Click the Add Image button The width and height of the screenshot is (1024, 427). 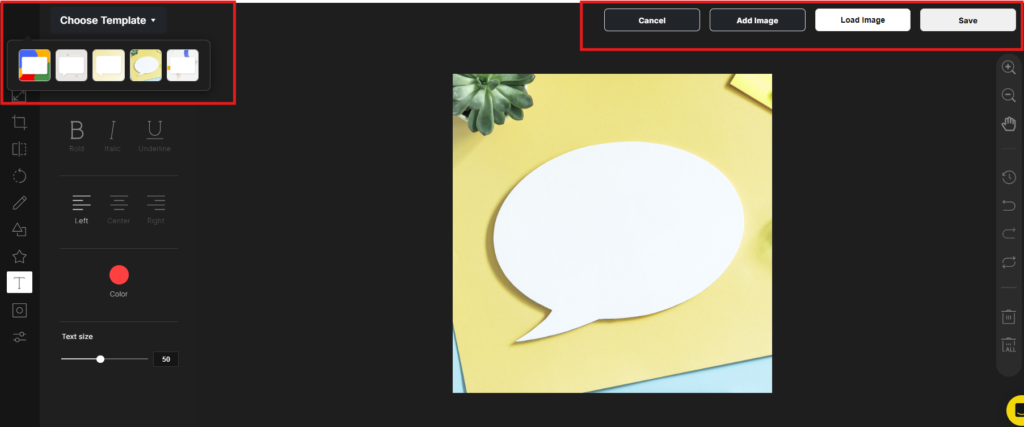pyautogui.click(x=757, y=20)
